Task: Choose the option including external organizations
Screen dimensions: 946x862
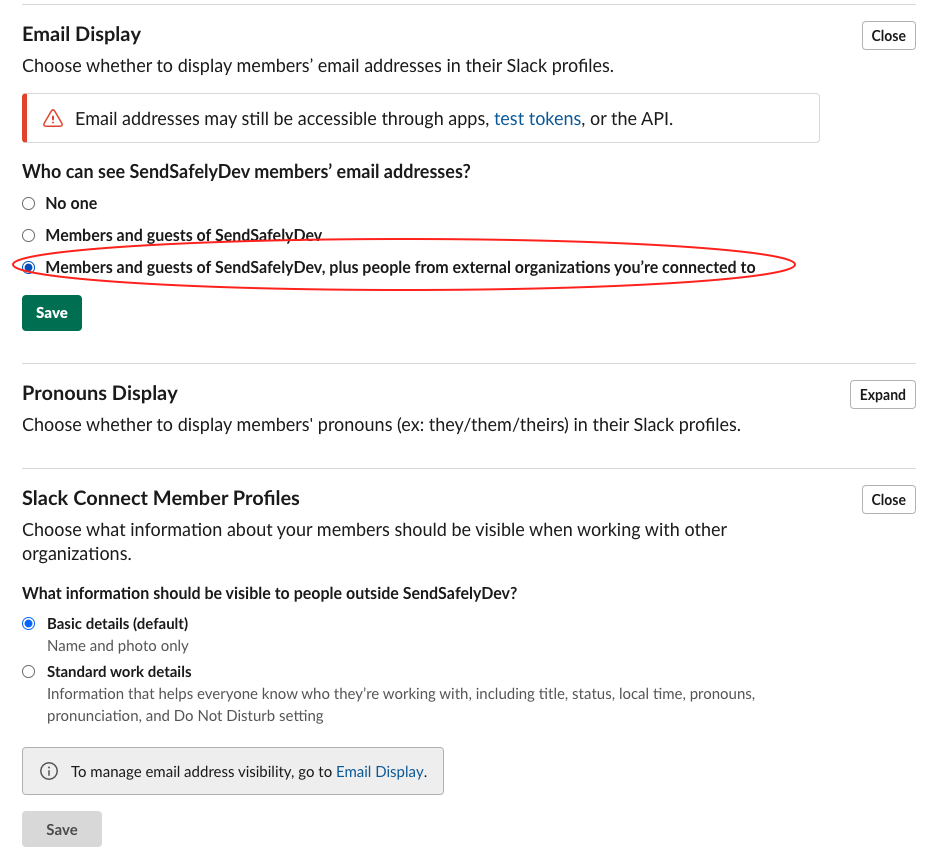Action: tap(29, 268)
